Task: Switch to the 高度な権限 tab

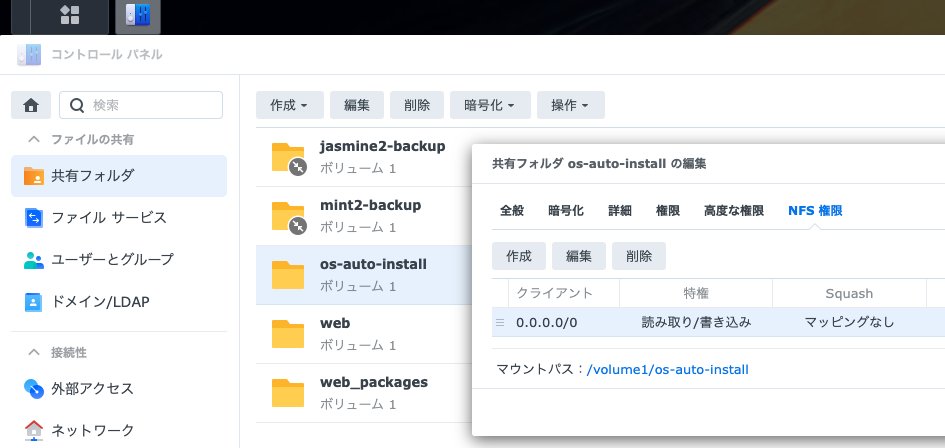Action: tap(734, 211)
